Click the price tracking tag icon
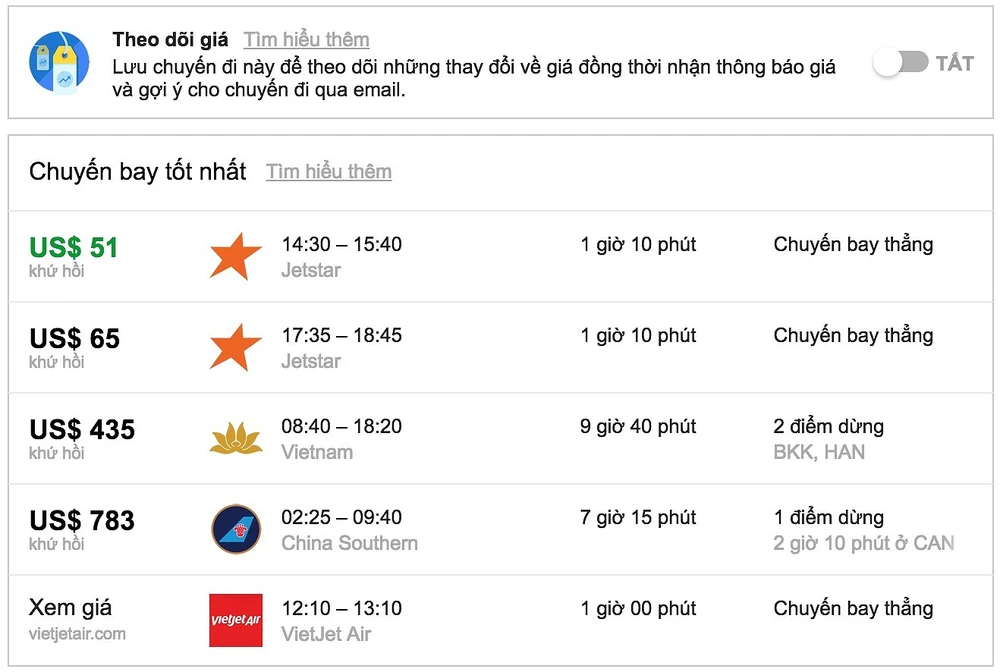Viewport: 1000px width, 672px height. [x=59, y=62]
